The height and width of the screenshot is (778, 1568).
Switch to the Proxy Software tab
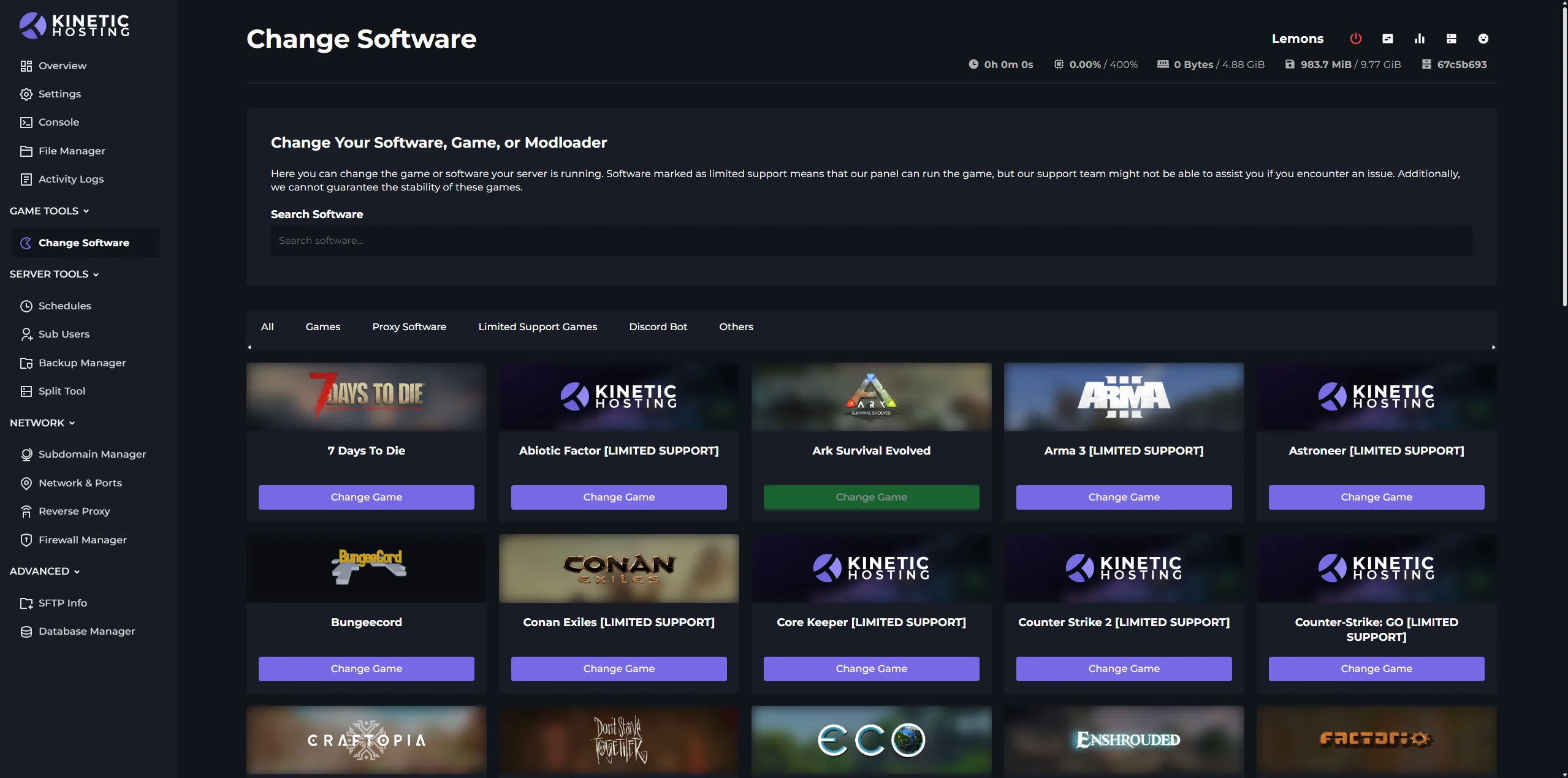click(409, 327)
